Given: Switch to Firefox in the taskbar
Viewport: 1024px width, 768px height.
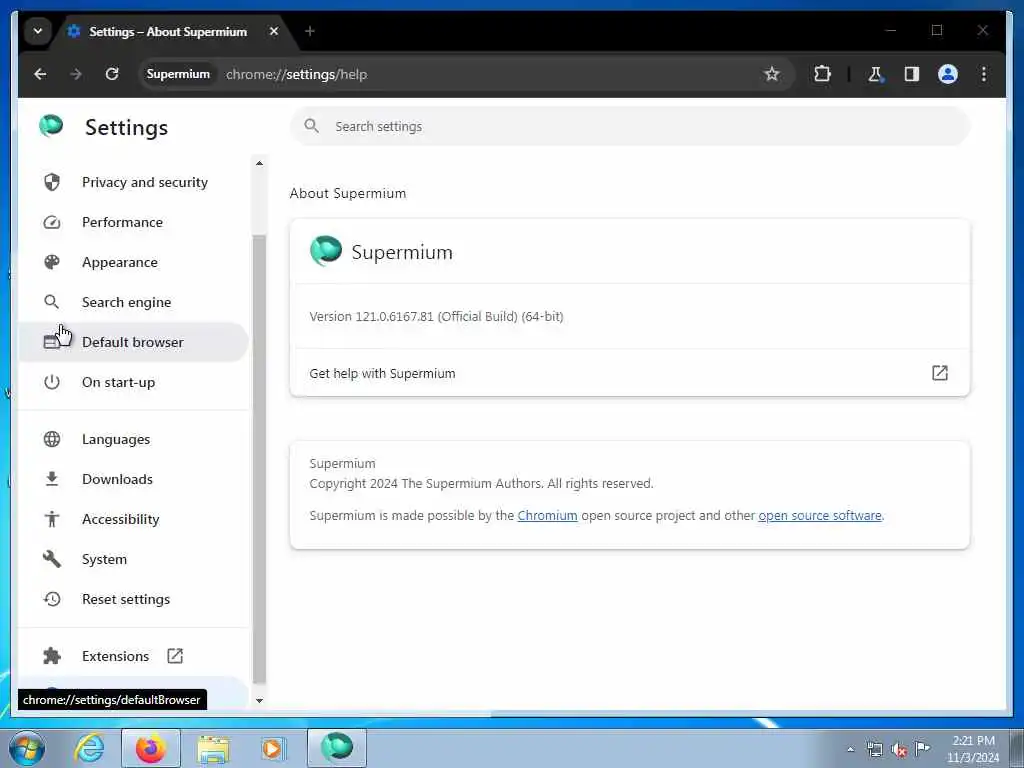Looking at the screenshot, I should pos(150,748).
